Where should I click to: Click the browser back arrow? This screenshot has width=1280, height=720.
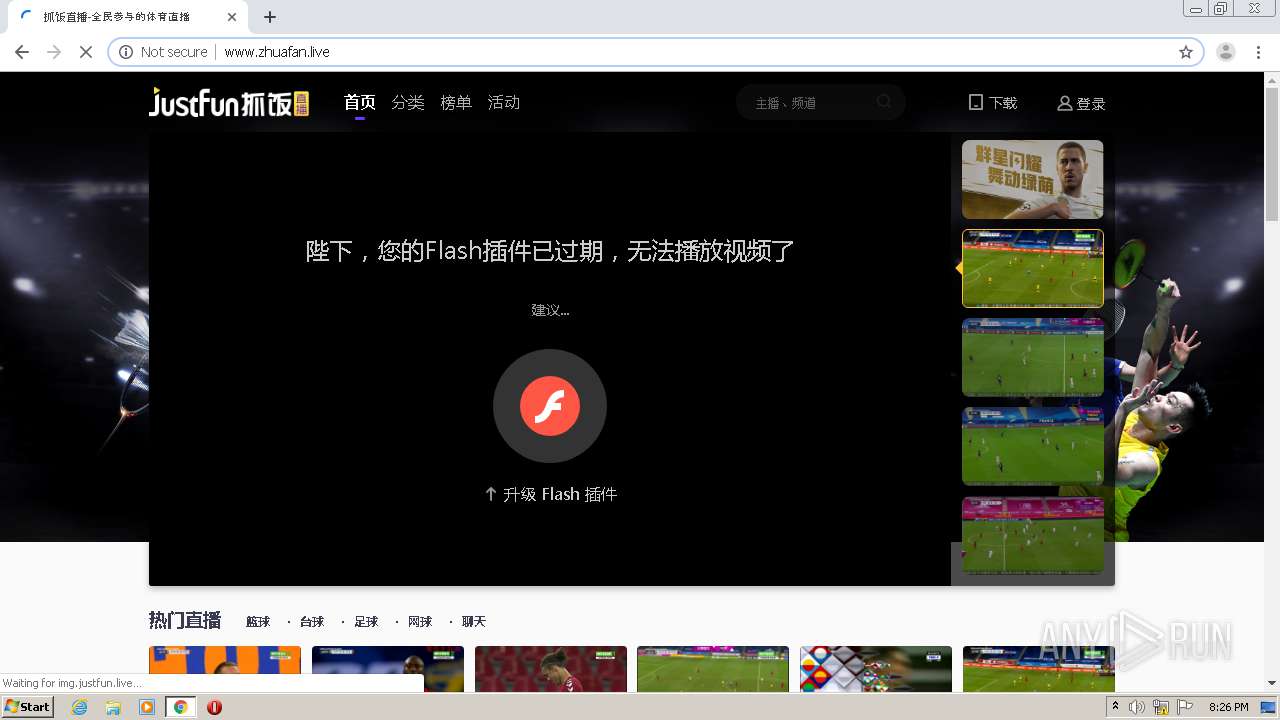point(22,52)
